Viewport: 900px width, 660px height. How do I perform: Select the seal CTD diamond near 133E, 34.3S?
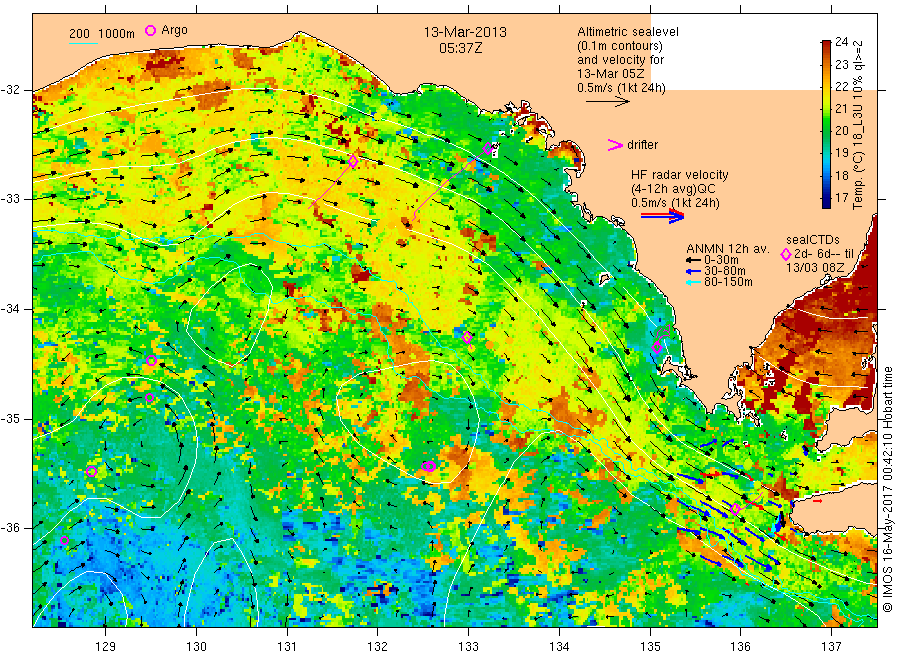tap(467, 337)
